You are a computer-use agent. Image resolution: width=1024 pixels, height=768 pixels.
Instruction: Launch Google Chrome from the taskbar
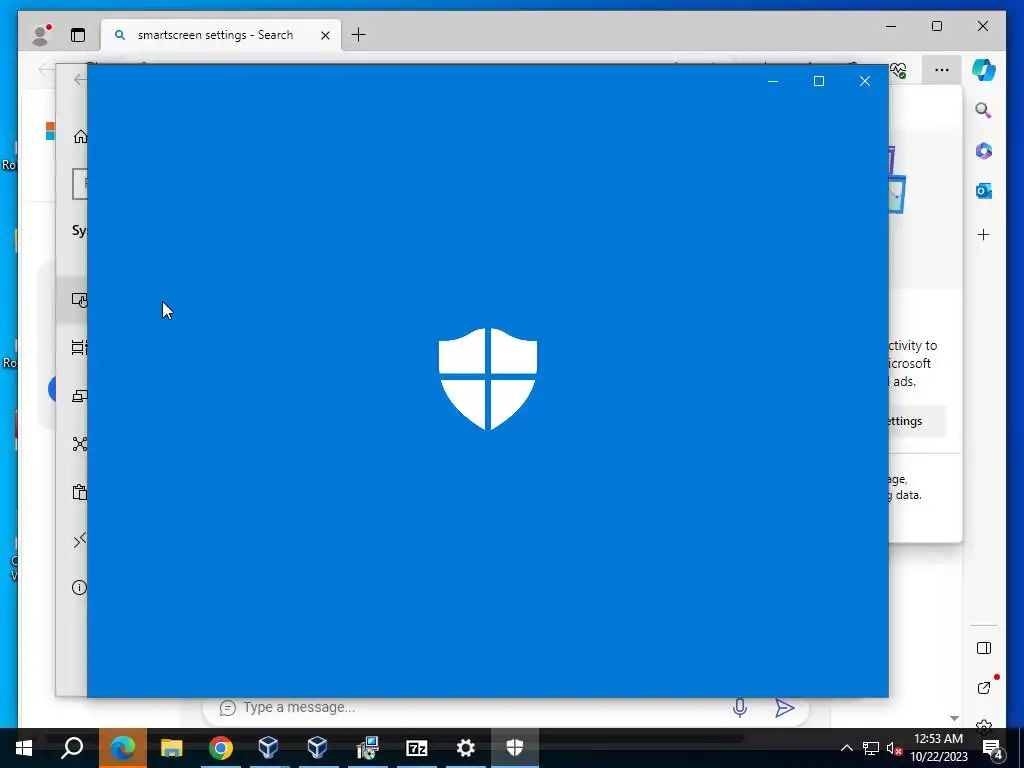click(x=221, y=748)
